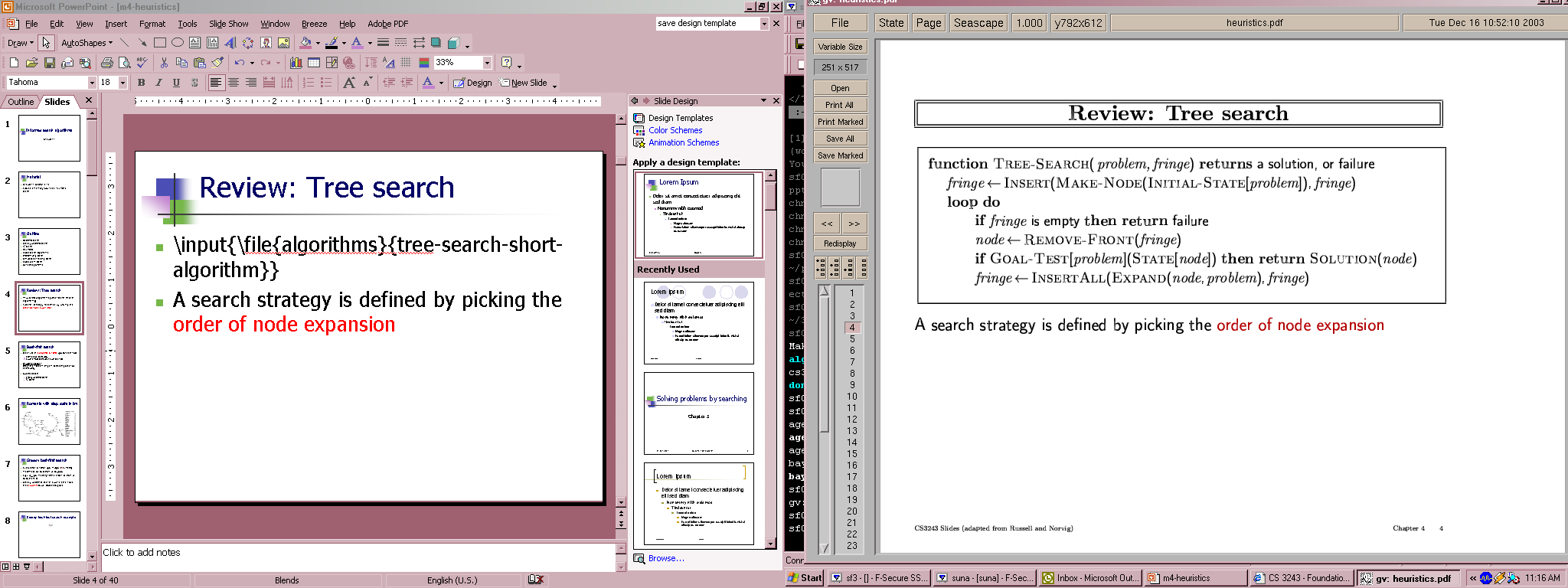
Task: Open the Tahoma font name dropdown
Action: pyautogui.click(x=92, y=83)
